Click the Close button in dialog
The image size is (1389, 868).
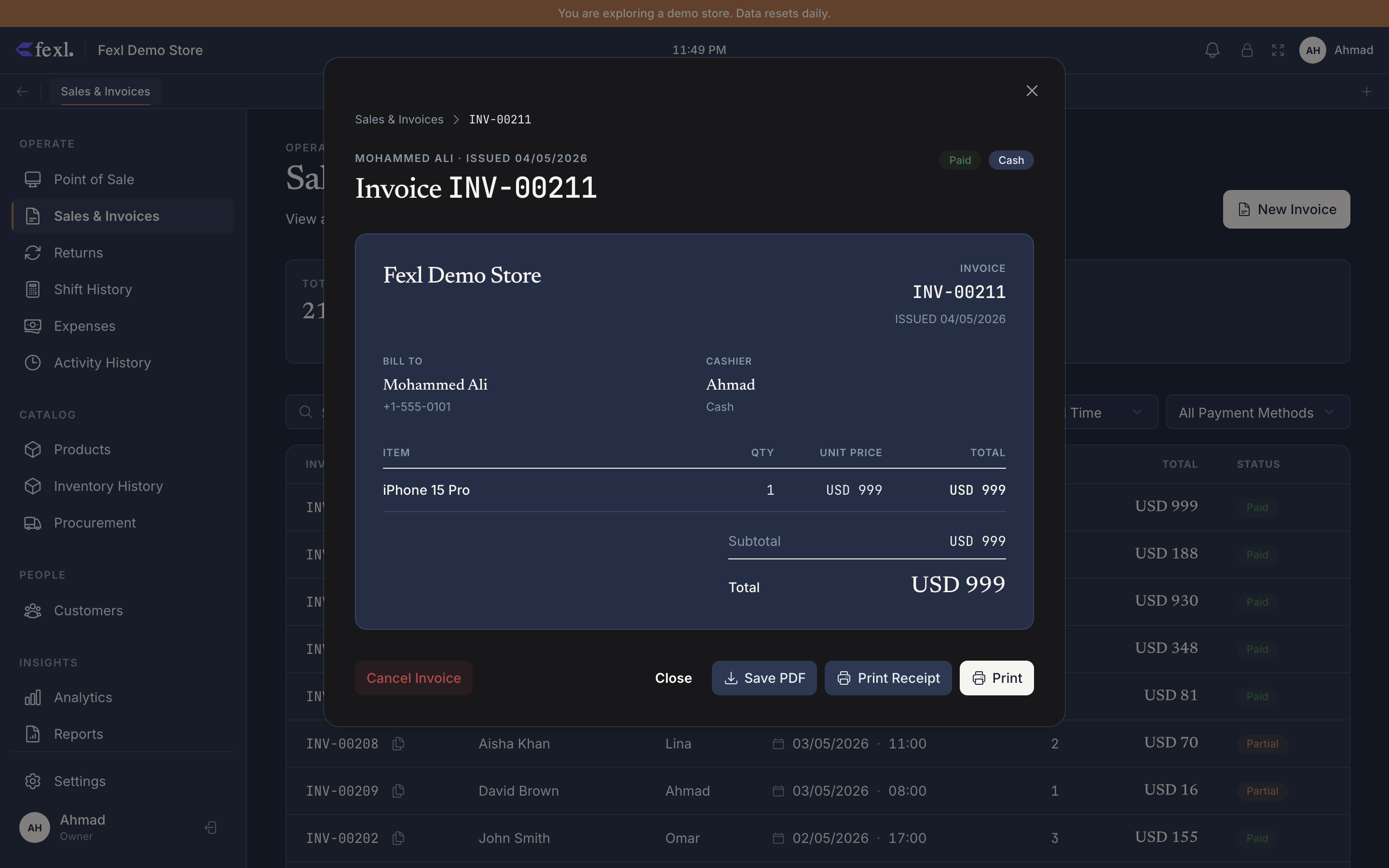[673, 678]
